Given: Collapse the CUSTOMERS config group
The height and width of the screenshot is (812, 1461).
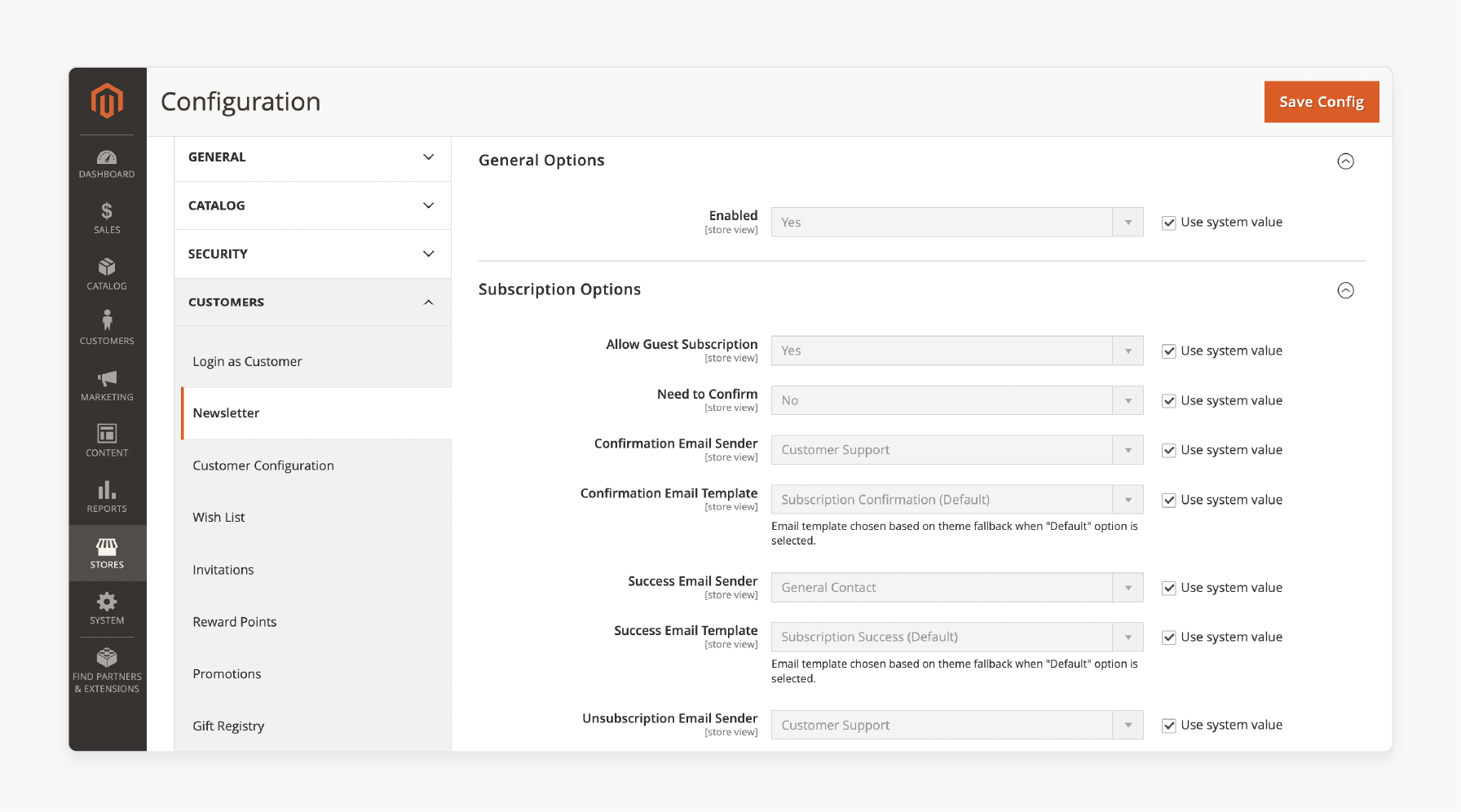Looking at the screenshot, I should click(312, 302).
